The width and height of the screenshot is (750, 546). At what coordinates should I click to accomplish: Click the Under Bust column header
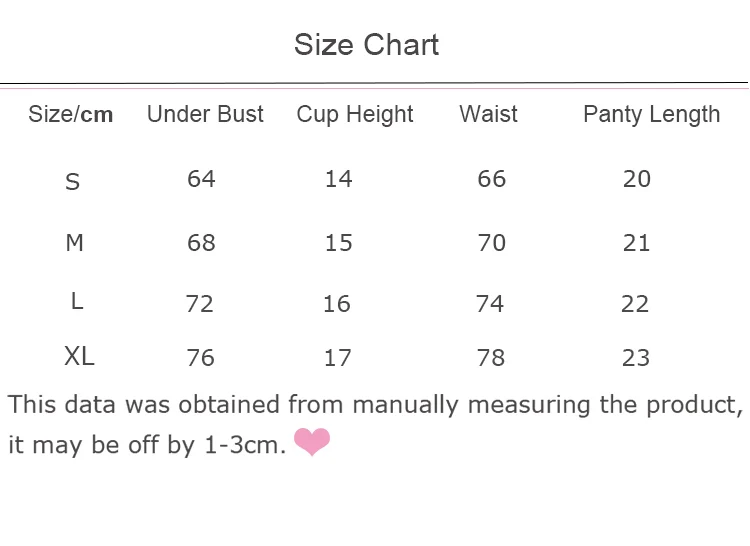[205, 114]
